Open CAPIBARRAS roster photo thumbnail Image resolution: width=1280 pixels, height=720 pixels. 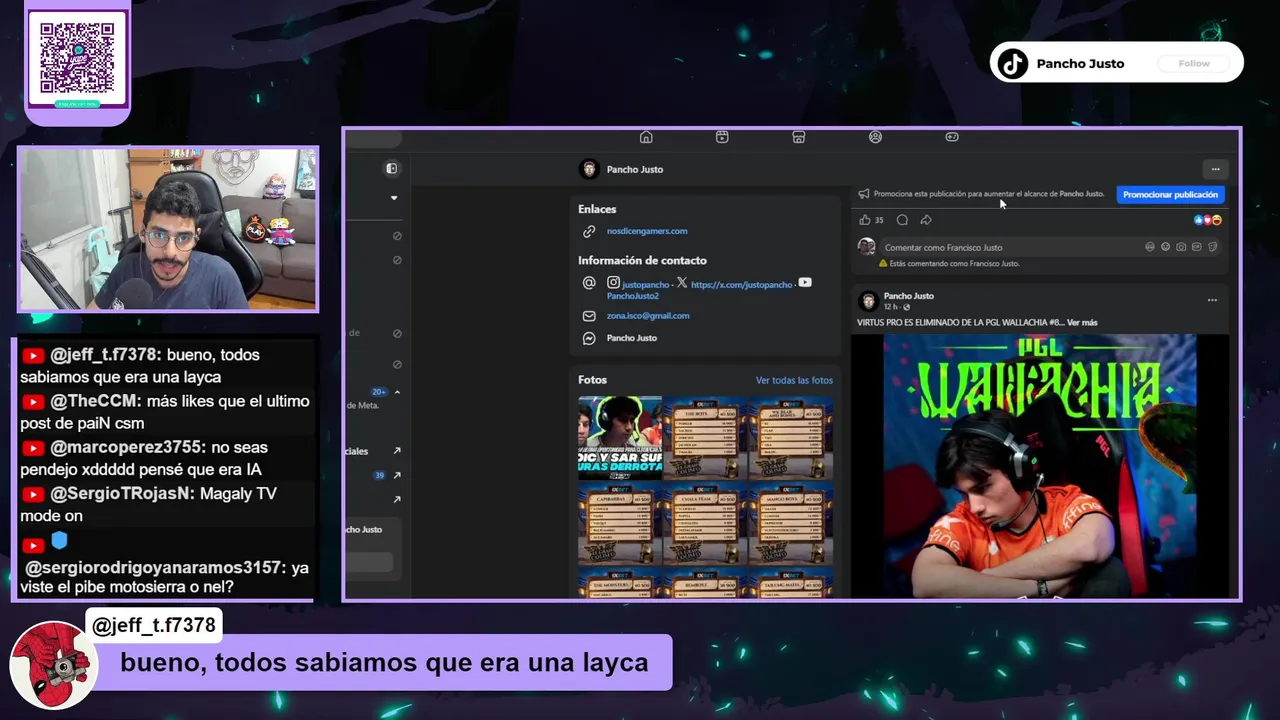(620, 524)
